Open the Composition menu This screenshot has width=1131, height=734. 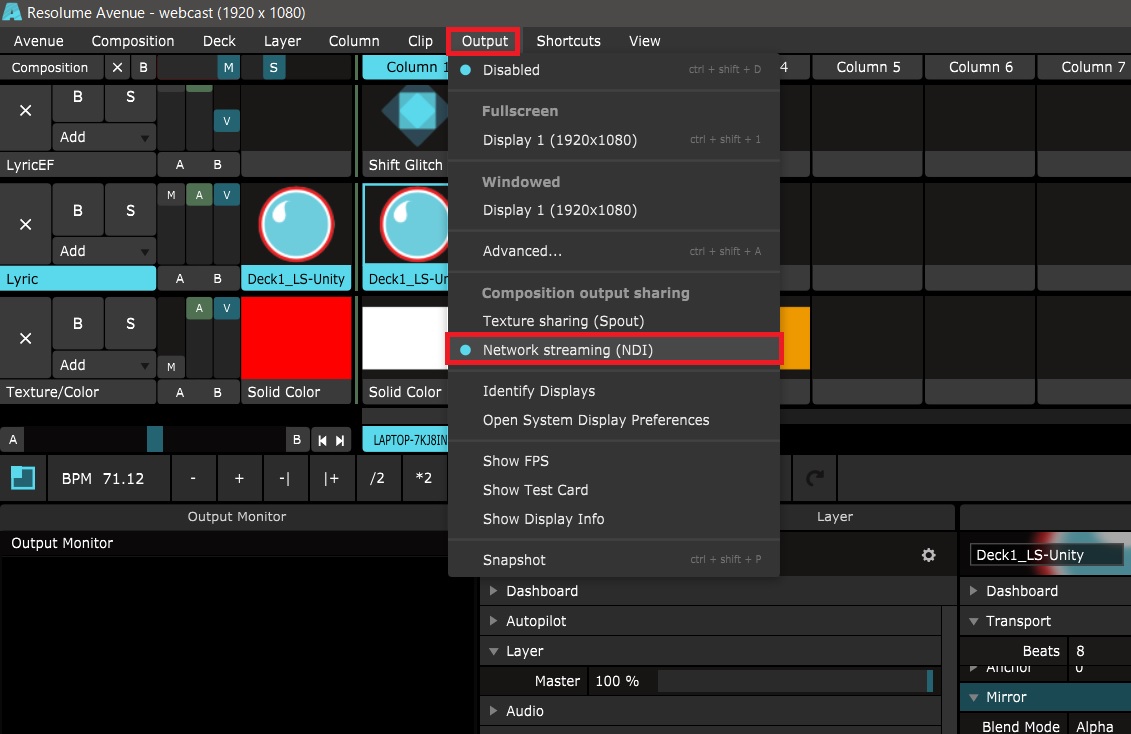pyautogui.click(x=133, y=41)
